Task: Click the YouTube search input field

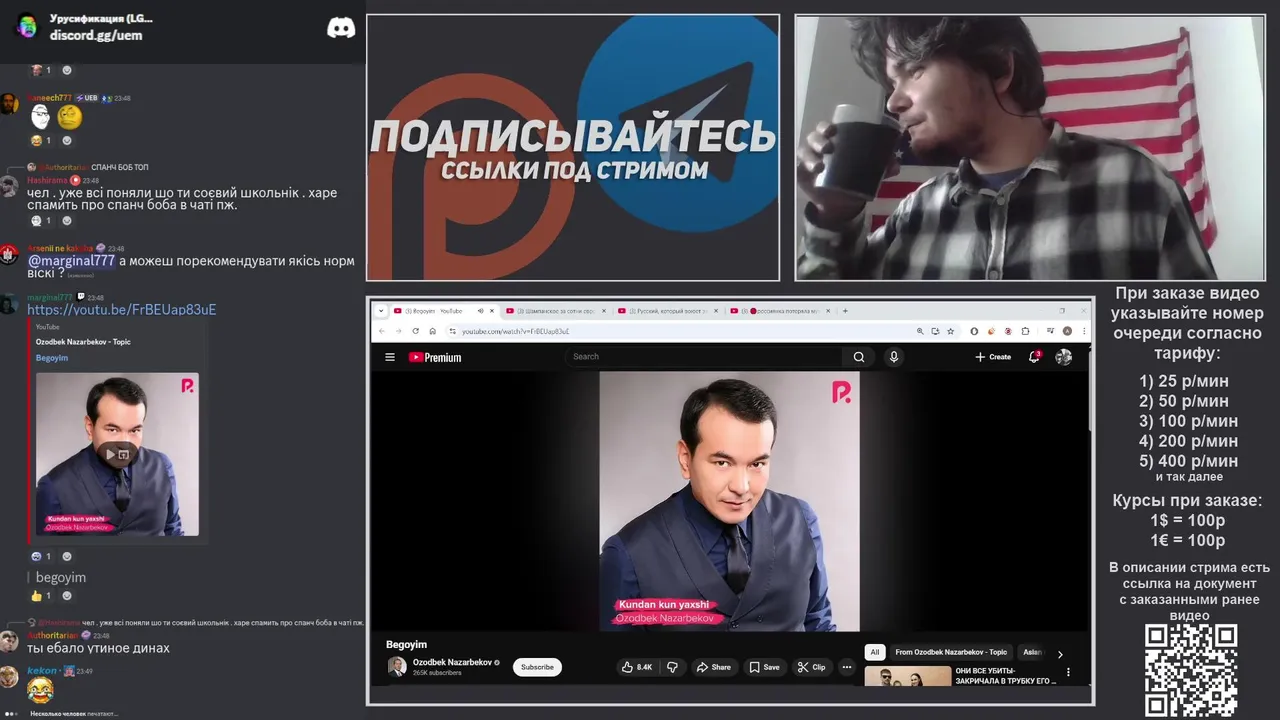Action: (x=705, y=357)
